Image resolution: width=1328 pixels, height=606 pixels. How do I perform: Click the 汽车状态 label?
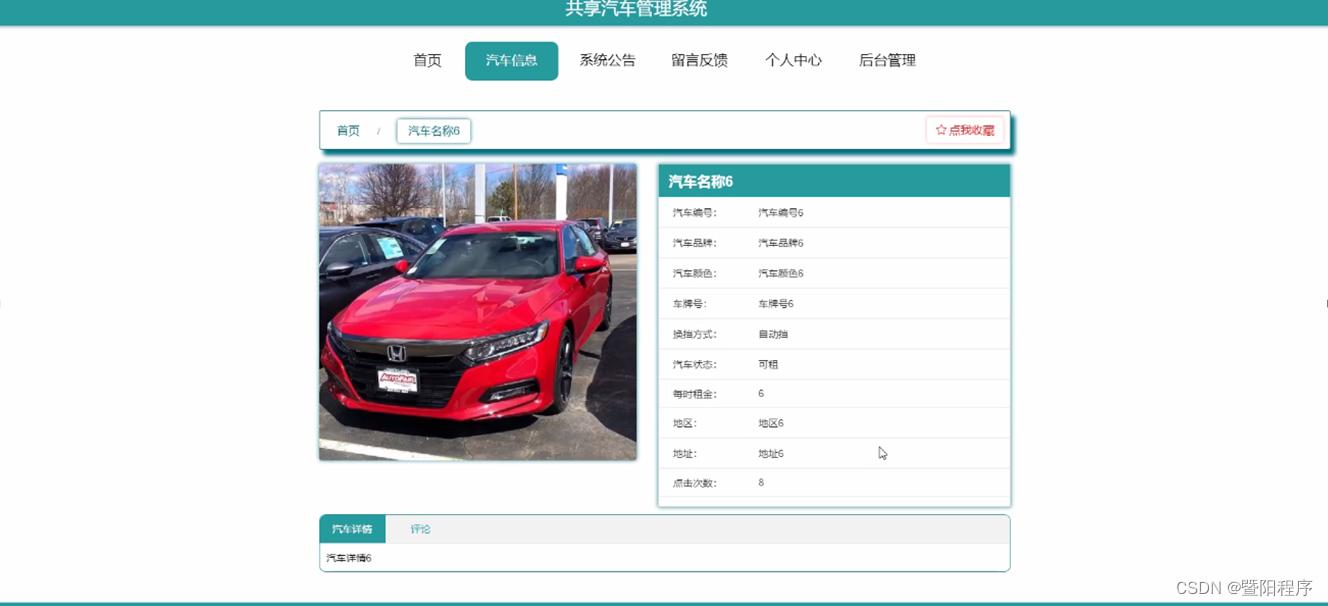(x=694, y=364)
